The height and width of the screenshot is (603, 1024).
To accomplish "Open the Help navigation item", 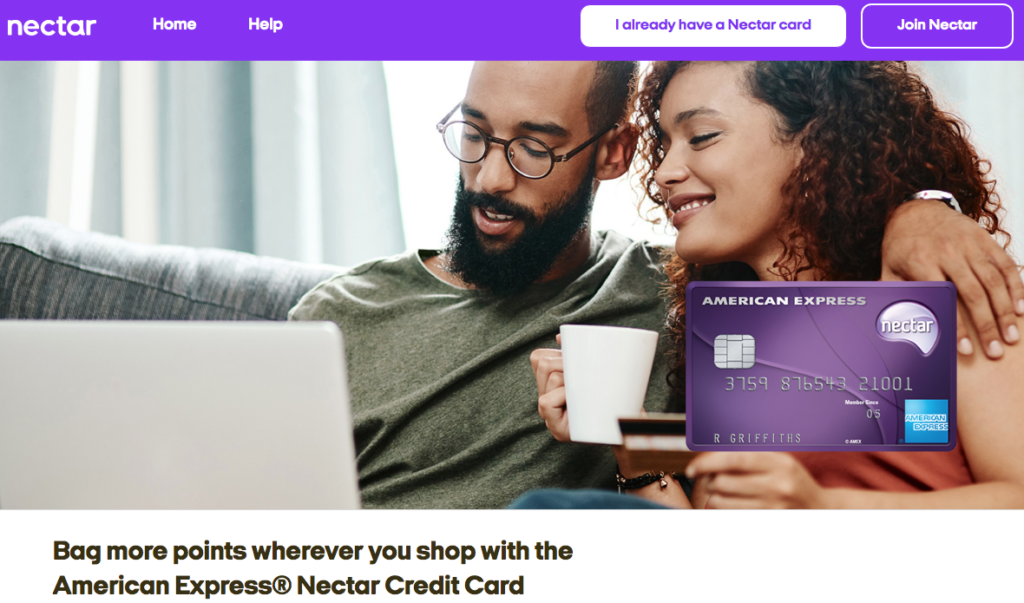I will click(265, 24).
